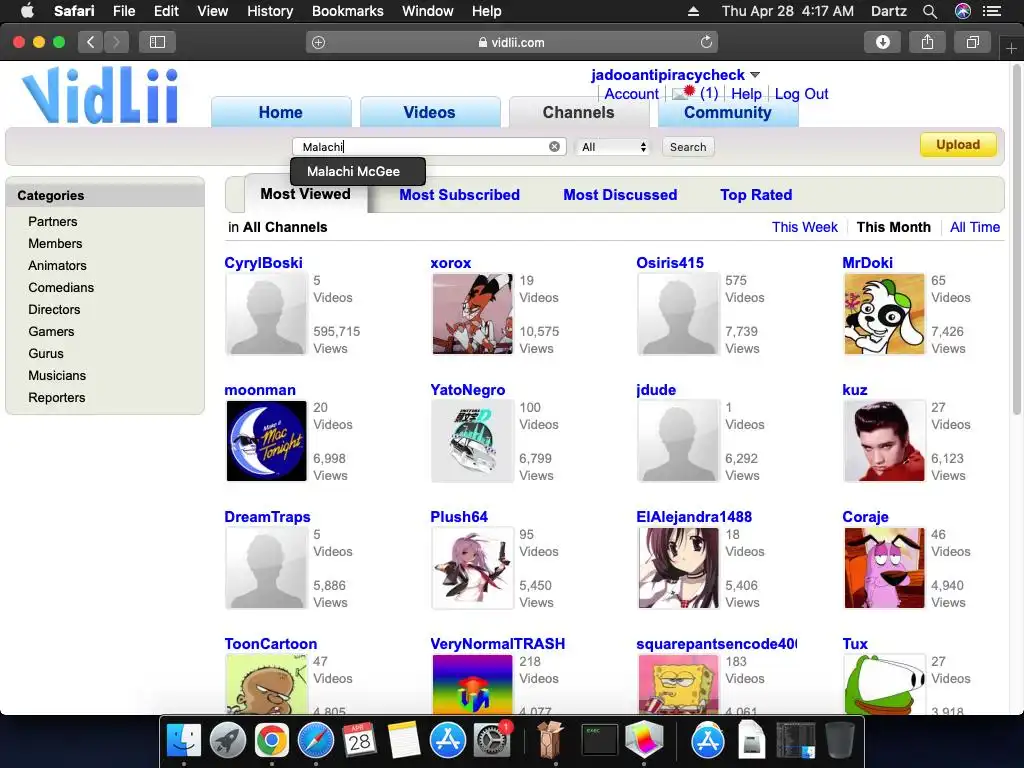Open the Help link
The width and height of the screenshot is (1024, 768).
tap(746, 94)
